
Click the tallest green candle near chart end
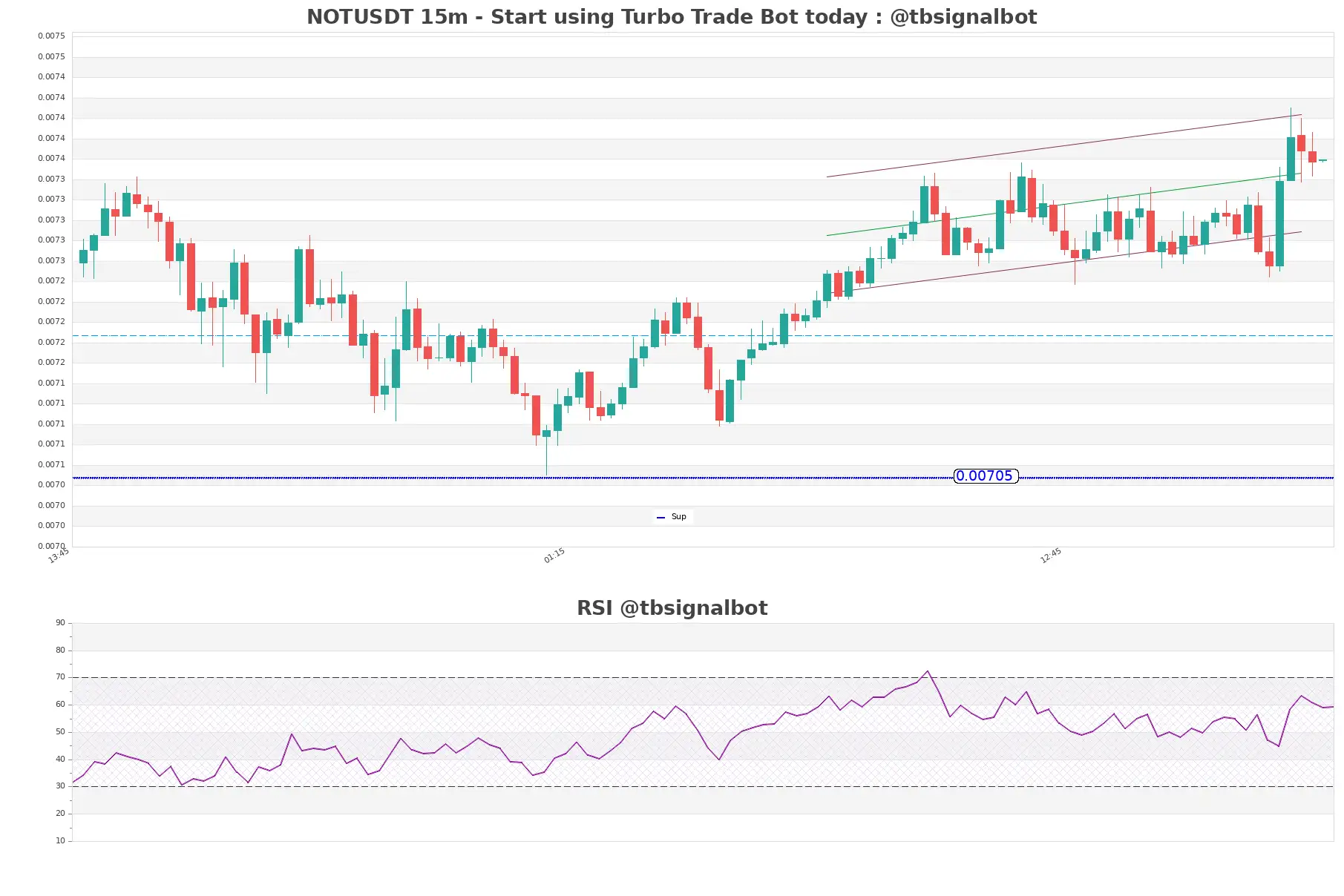[x=1279, y=223]
